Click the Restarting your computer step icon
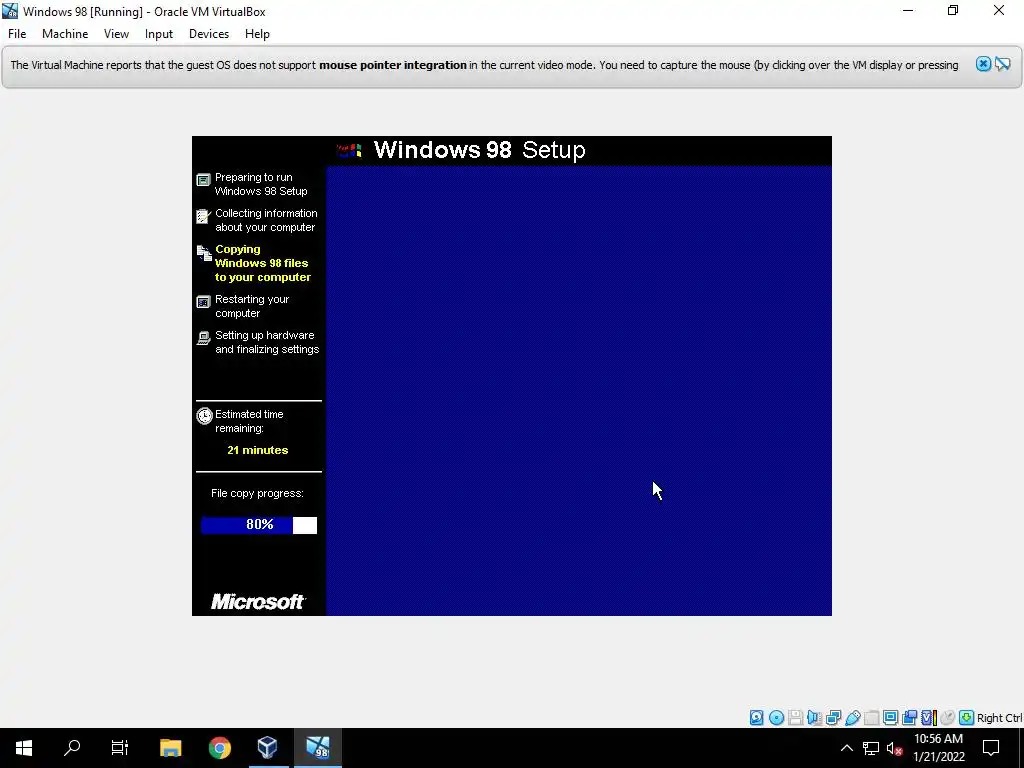This screenshot has height=768, width=1024. [204, 302]
